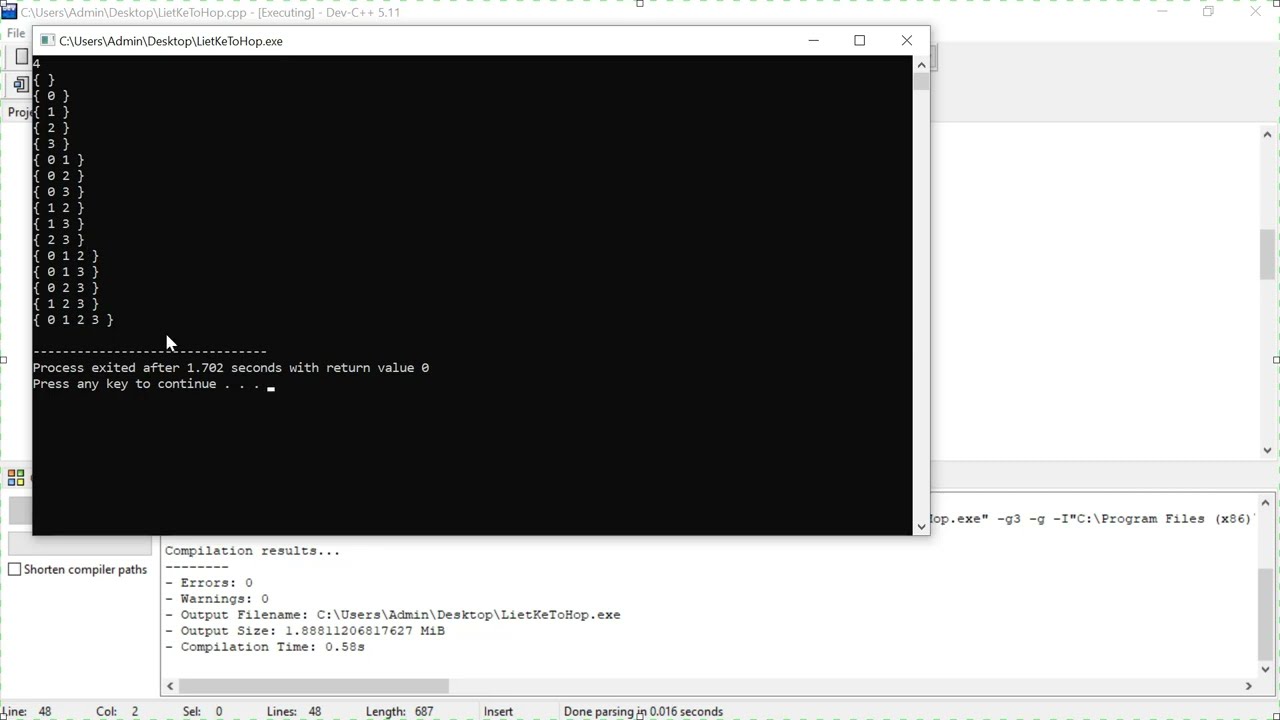The width and height of the screenshot is (1280, 720).
Task: Select the '- Output Filename' log line
Action: 392,615
